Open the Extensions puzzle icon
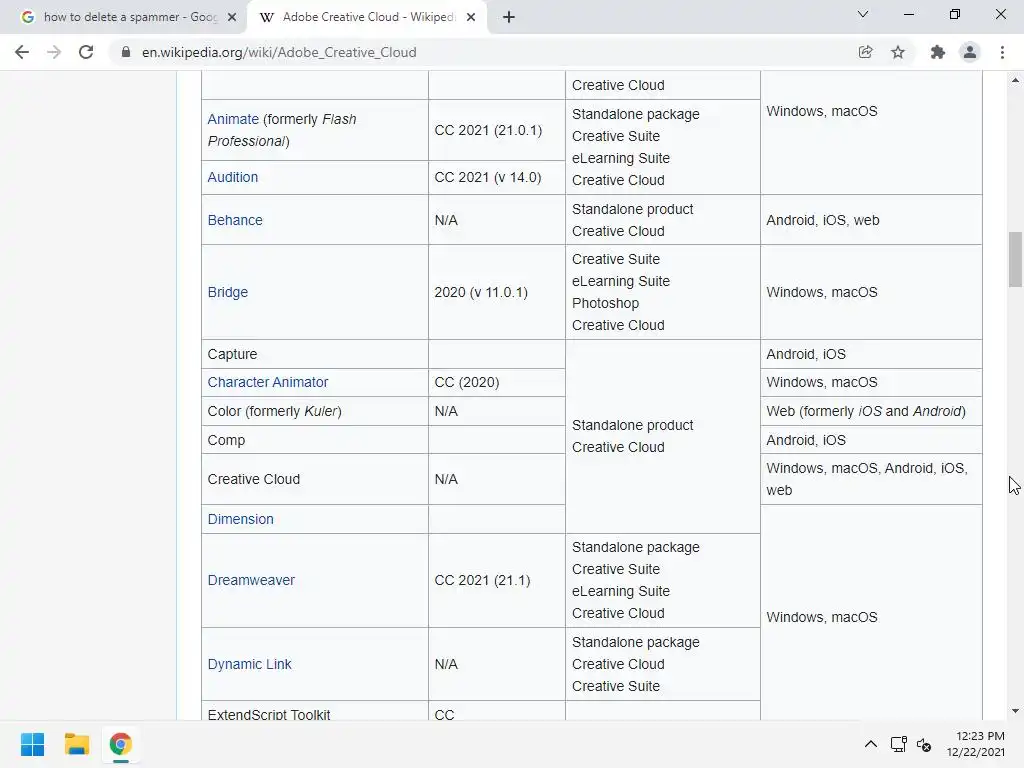The image size is (1024, 768). (x=938, y=52)
